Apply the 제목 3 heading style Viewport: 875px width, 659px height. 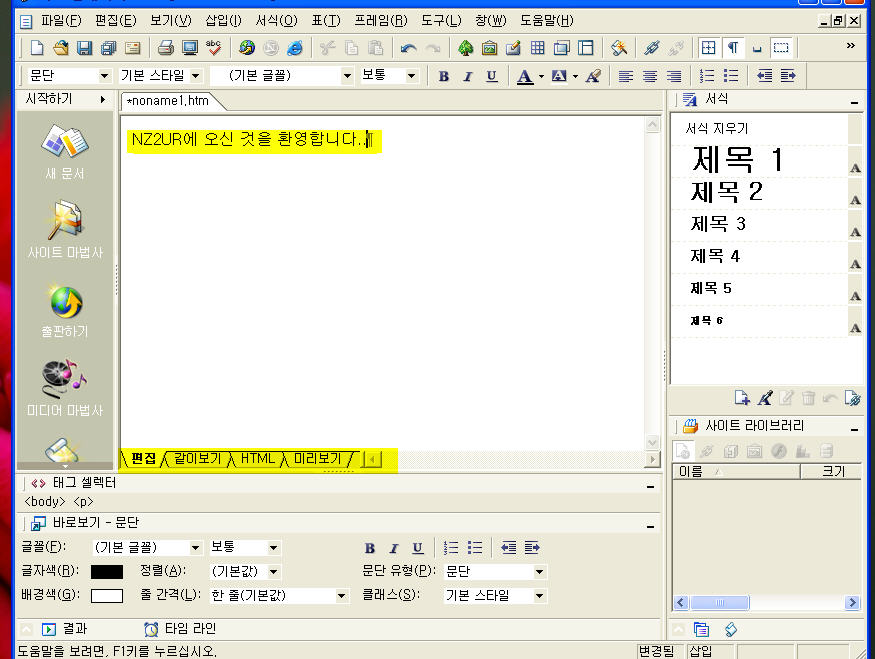click(x=718, y=224)
